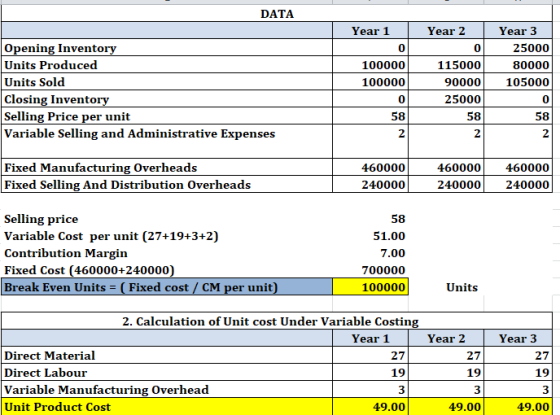The height and width of the screenshot is (415, 560).
Task: Select Opening Inventory Year 3 value 25000
Action: point(518,48)
